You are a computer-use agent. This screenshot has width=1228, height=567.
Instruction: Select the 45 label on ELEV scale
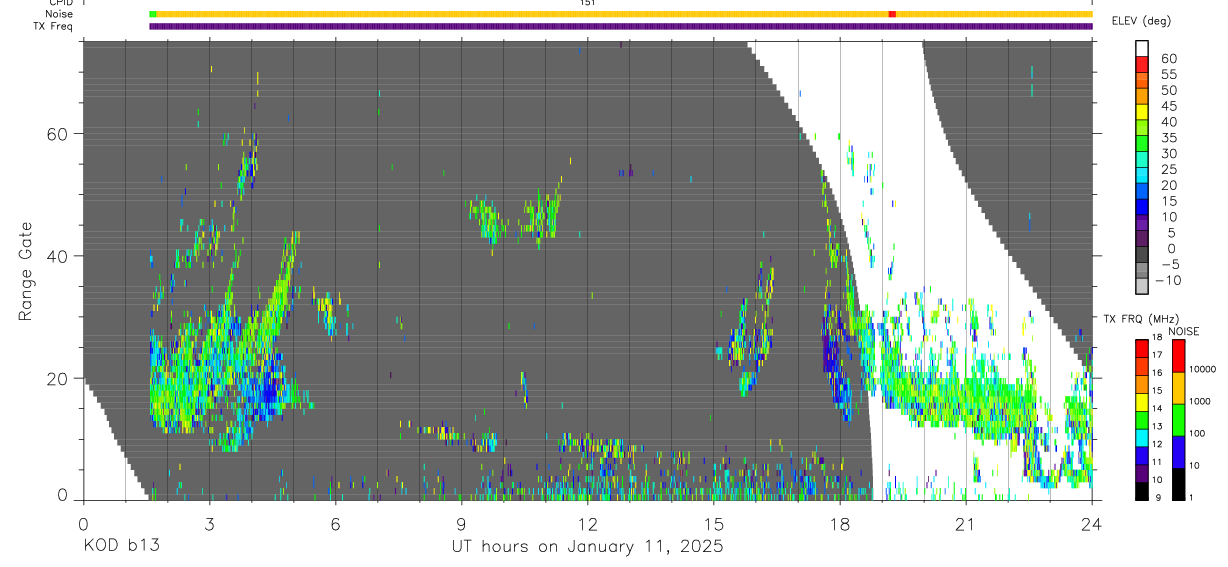(x=1168, y=106)
